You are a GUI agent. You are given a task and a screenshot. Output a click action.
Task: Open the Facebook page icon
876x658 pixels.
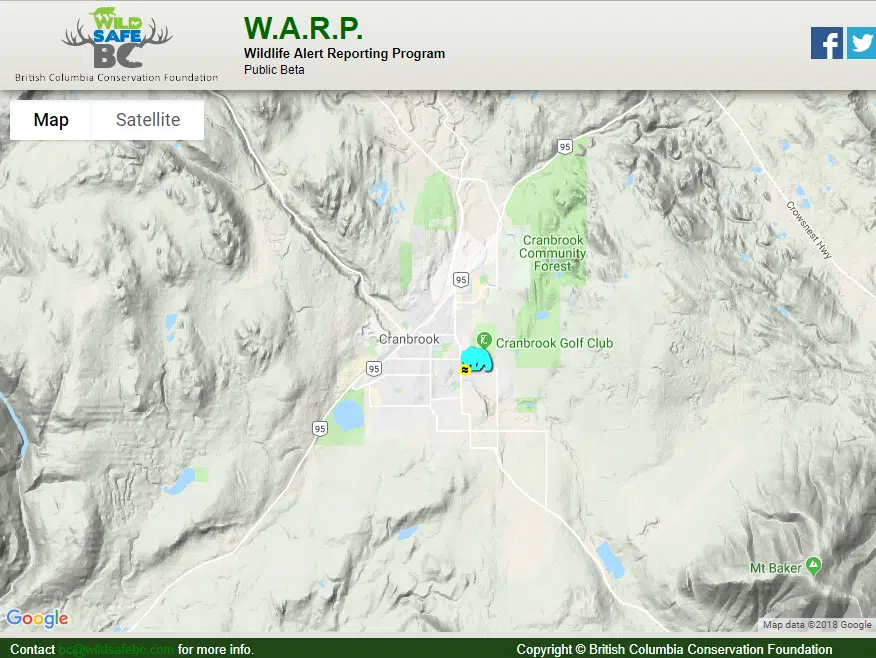point(826,43)
